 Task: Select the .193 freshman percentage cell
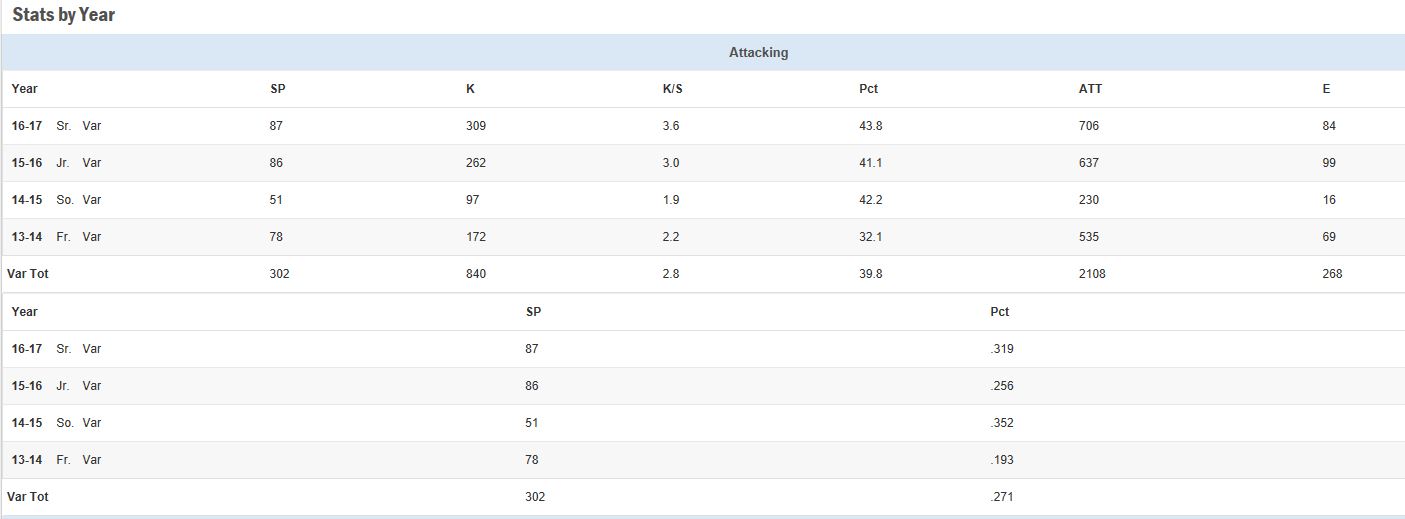1002,460
